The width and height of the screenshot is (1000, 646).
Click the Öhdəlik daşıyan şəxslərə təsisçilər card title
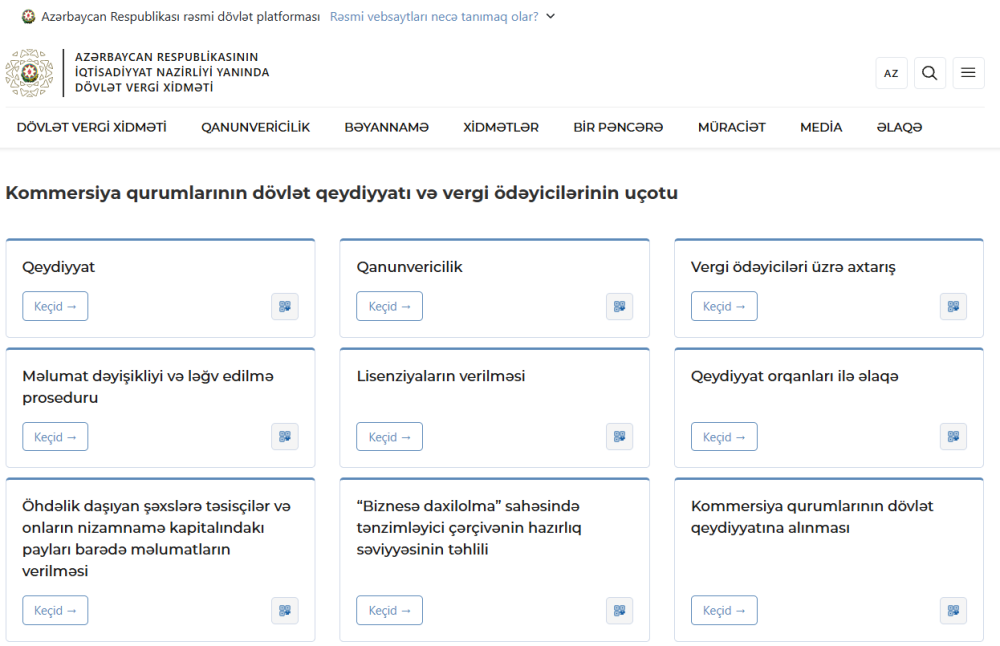[x=156, y=538]
